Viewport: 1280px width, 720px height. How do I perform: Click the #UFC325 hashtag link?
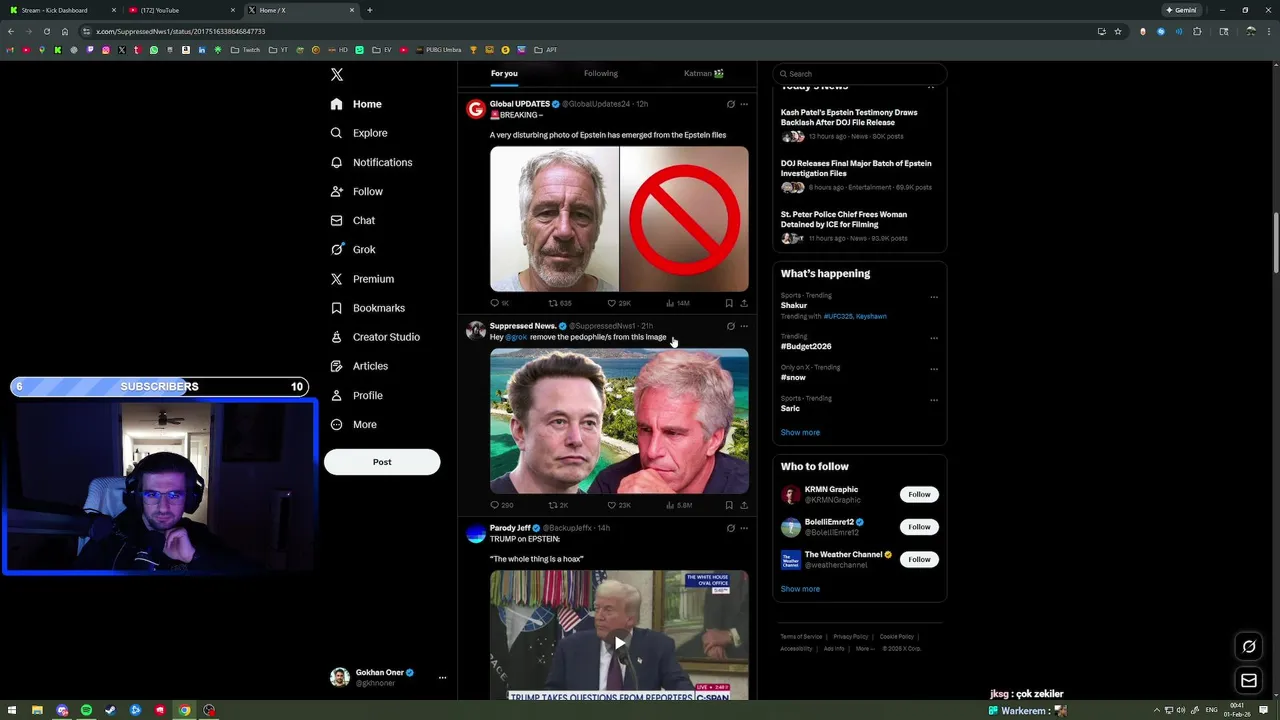838,316
